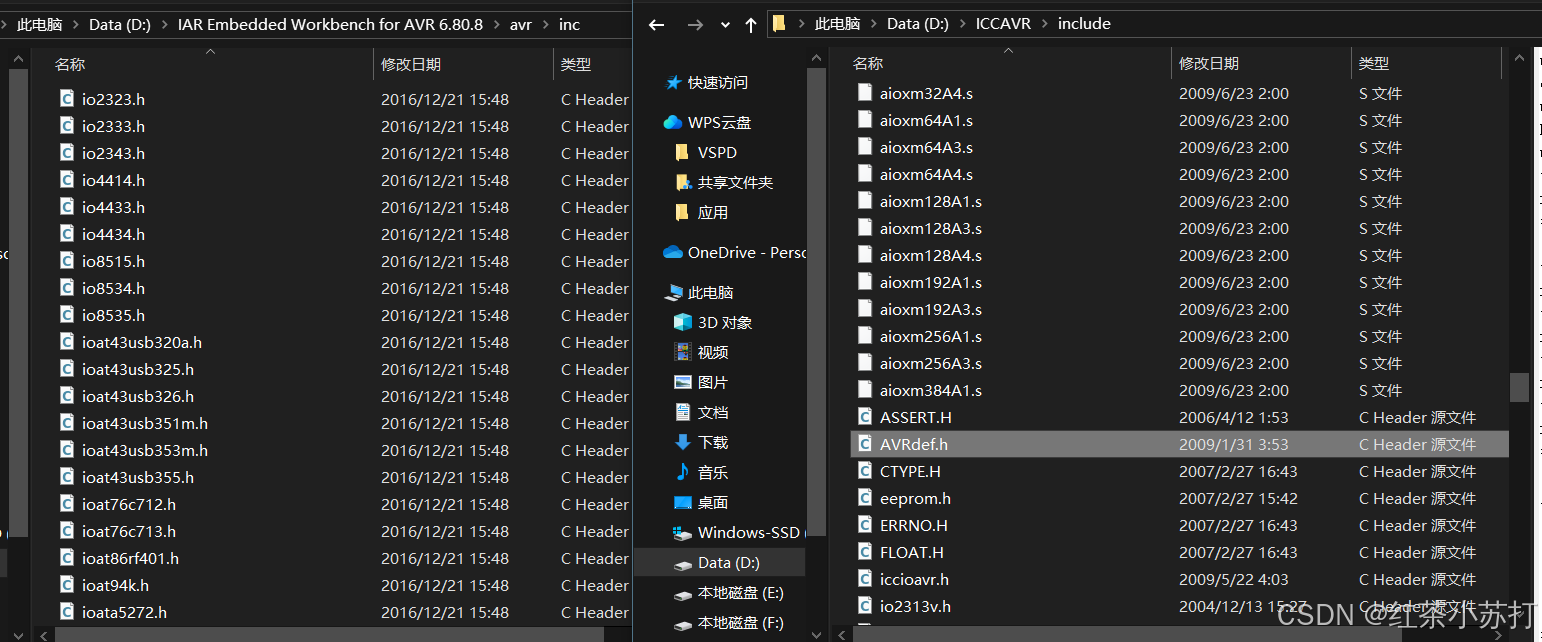Screen dimensions: 1542x642
Task: Click the 图片 pictures icon
Action: [x=683, y=383]
